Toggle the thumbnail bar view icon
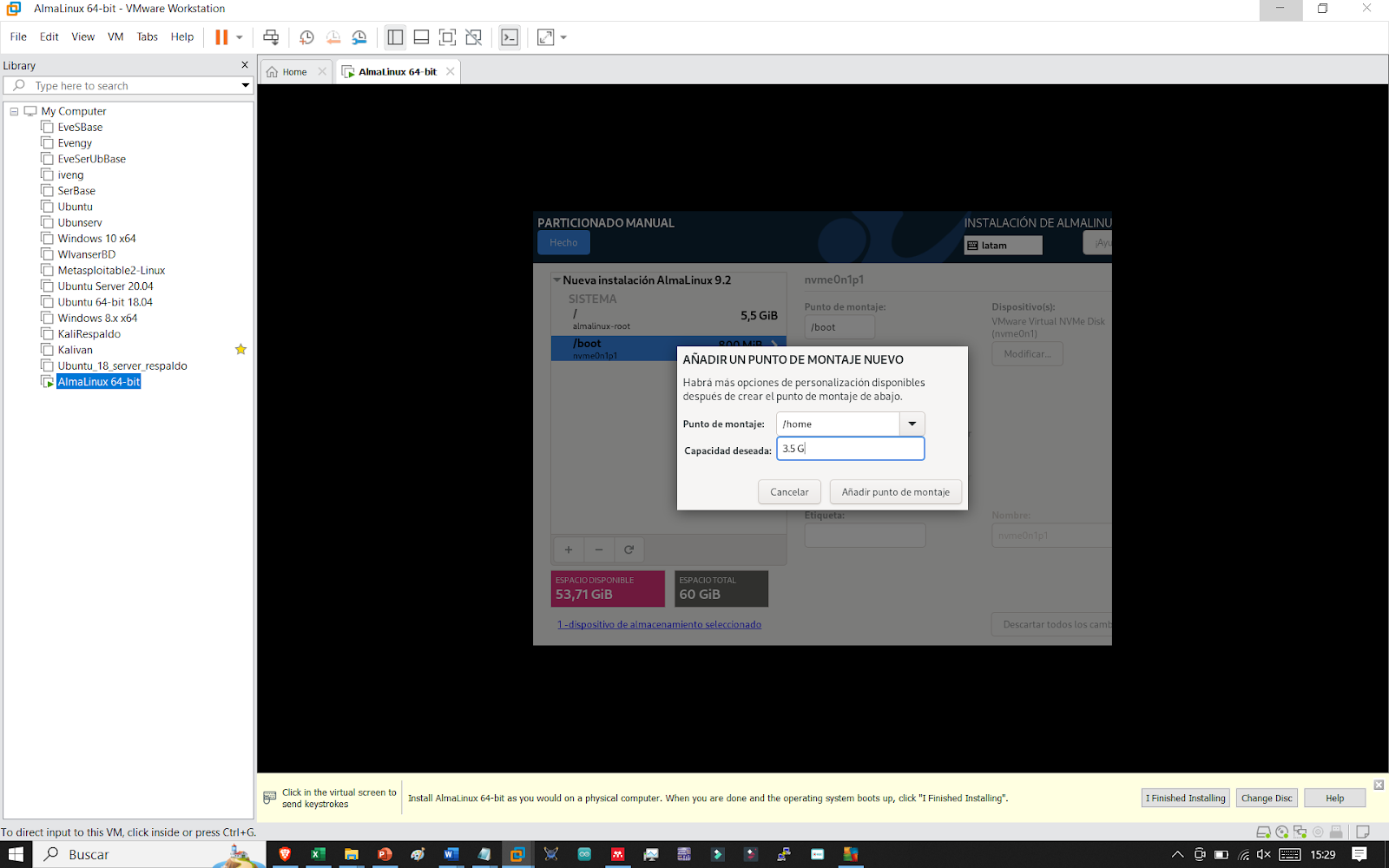The width and height of the screenshot is (1389, 868). pyautogui.click(x=421, y=37)
